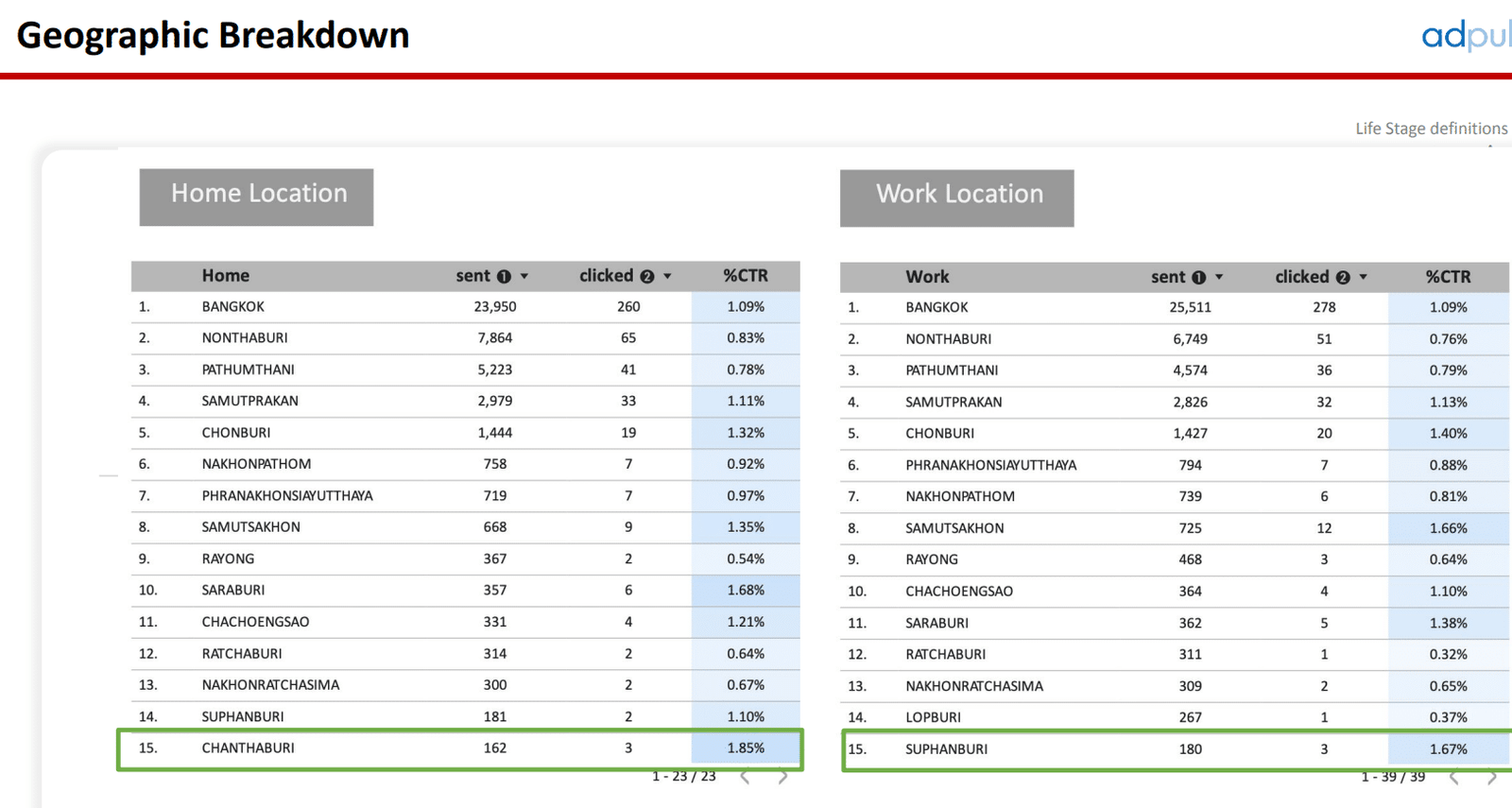Open sort dropdown arrow for Work clicked column
Viewport: 1512px width, 808px height.
(1363, 278)
